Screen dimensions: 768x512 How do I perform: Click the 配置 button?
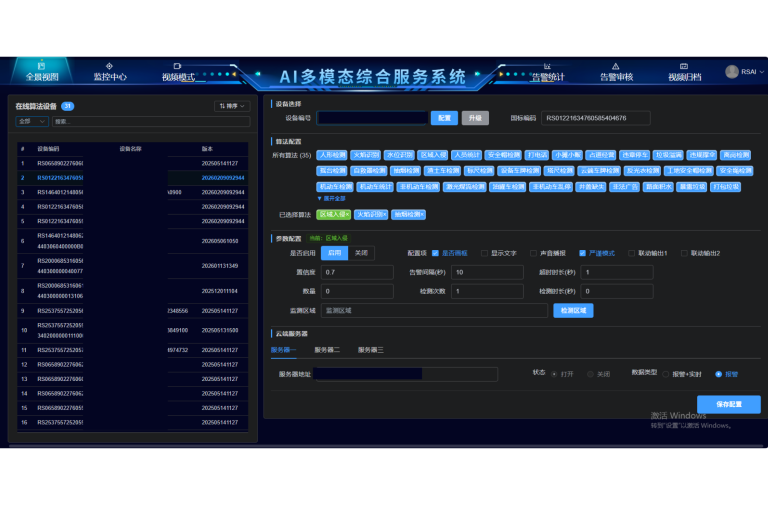pyautogui.click(x=444, y=118)
